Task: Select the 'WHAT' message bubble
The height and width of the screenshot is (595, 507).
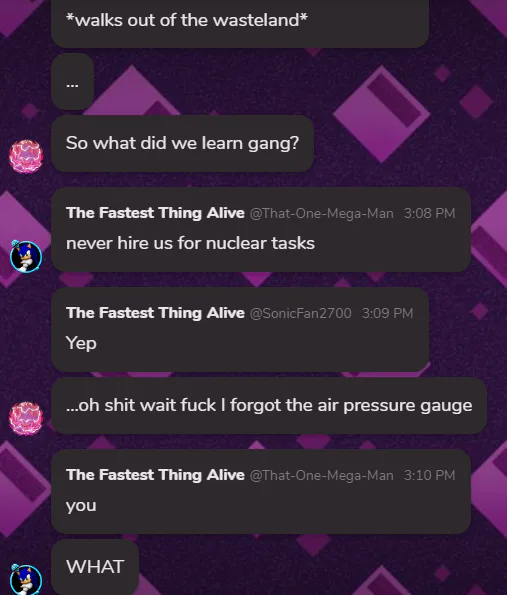Action: tap(95, 567)
